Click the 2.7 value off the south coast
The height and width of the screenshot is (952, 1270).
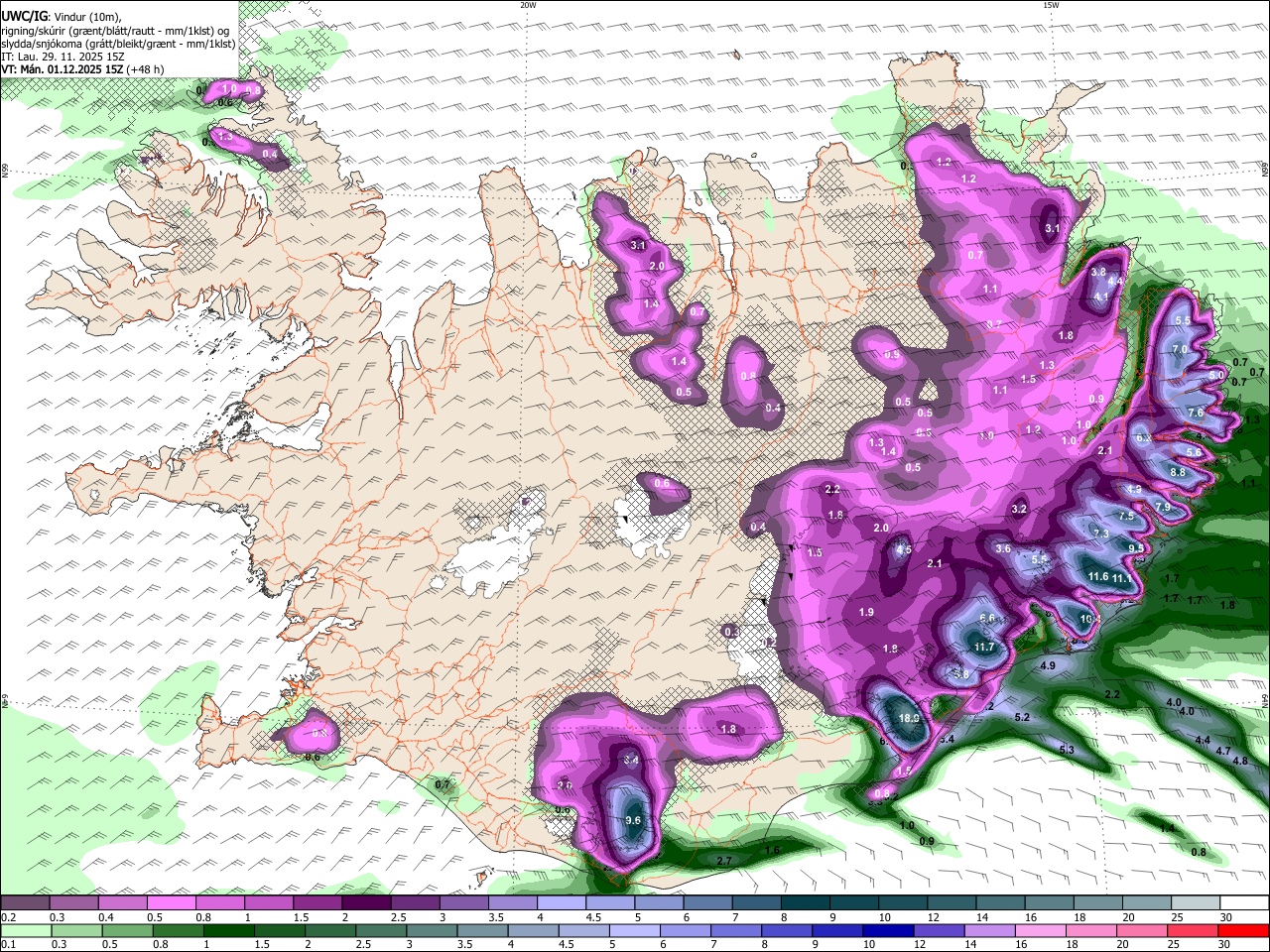click(724, 861)
